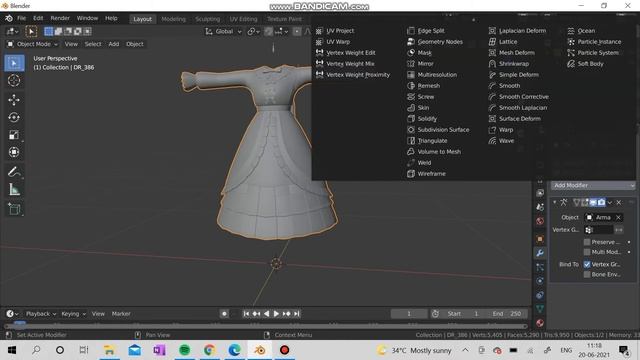Pick the Scale tool

click(x=14, y=135)
